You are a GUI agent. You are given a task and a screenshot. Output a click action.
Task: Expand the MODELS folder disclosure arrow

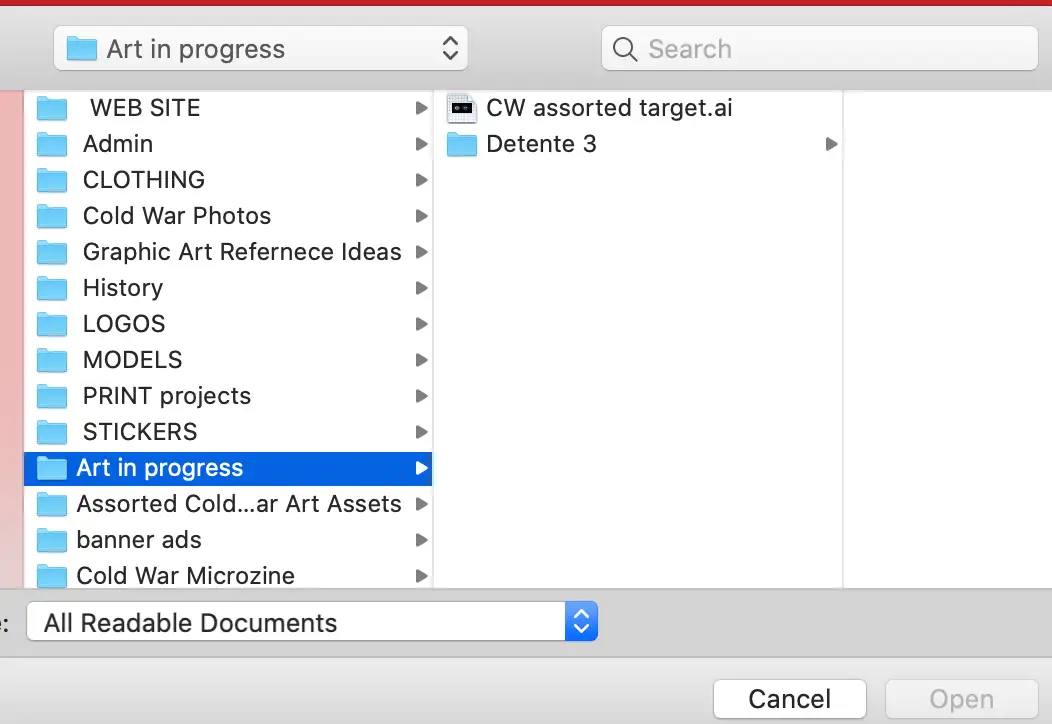pyautogui.click(x=422, y=360)
